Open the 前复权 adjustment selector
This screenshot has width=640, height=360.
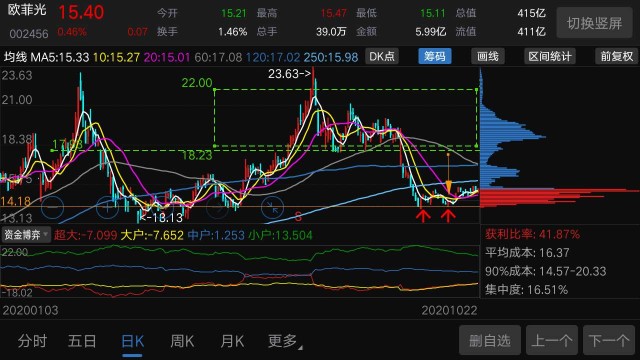coord(617,56)
